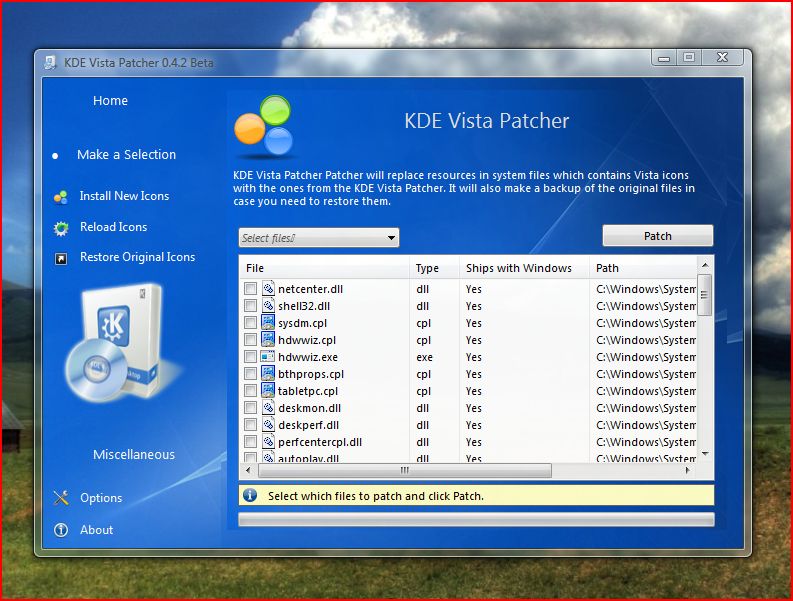793x601 pixels.
Task: Click the 'exe' type cell for hdwwiz.exe
Action: point(424,357)
